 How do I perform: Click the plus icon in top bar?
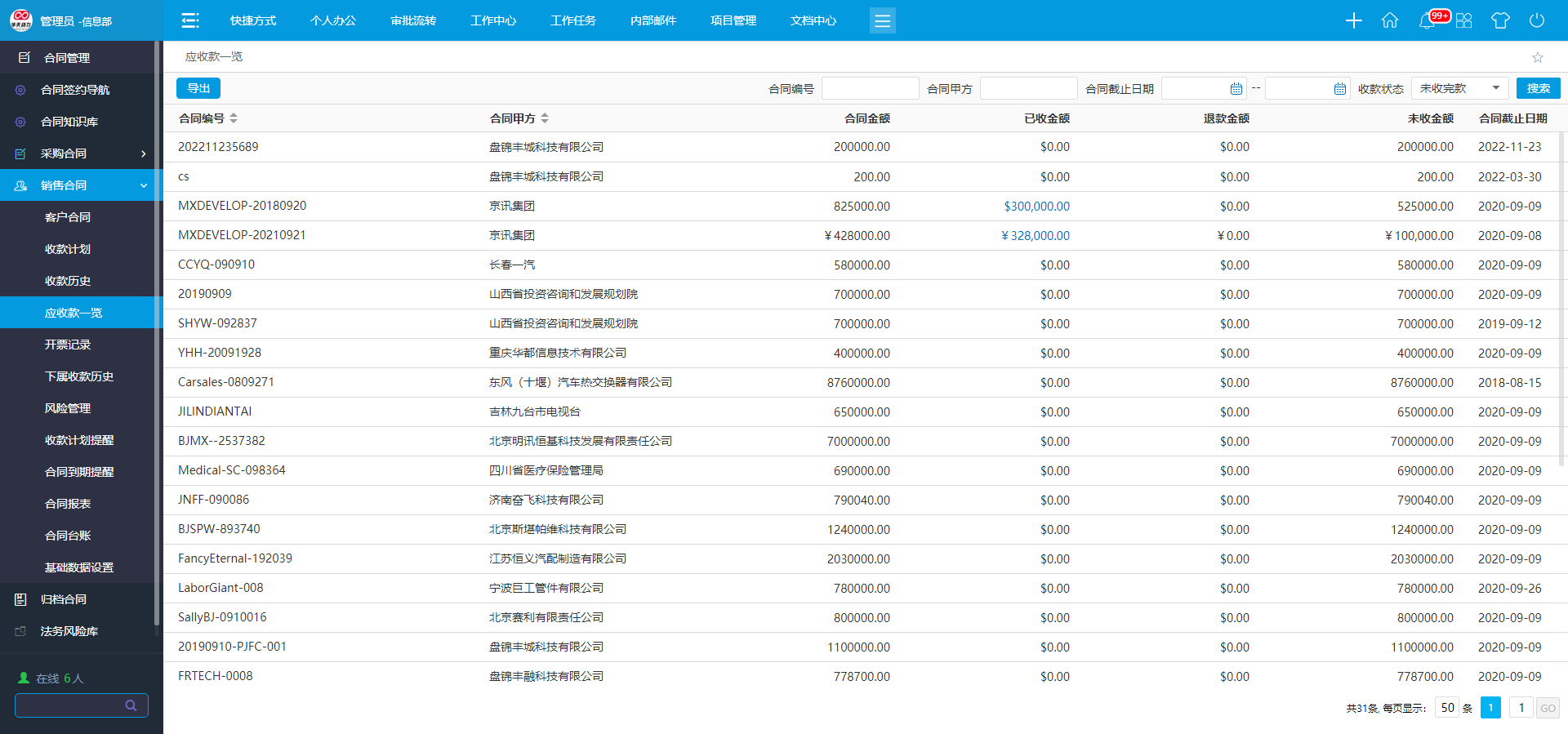click(x=1353, y=20)
